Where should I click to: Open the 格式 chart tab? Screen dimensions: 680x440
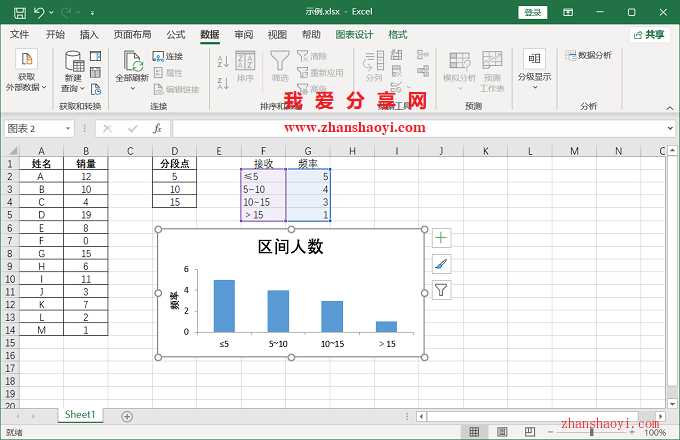(x=398, y=35)
